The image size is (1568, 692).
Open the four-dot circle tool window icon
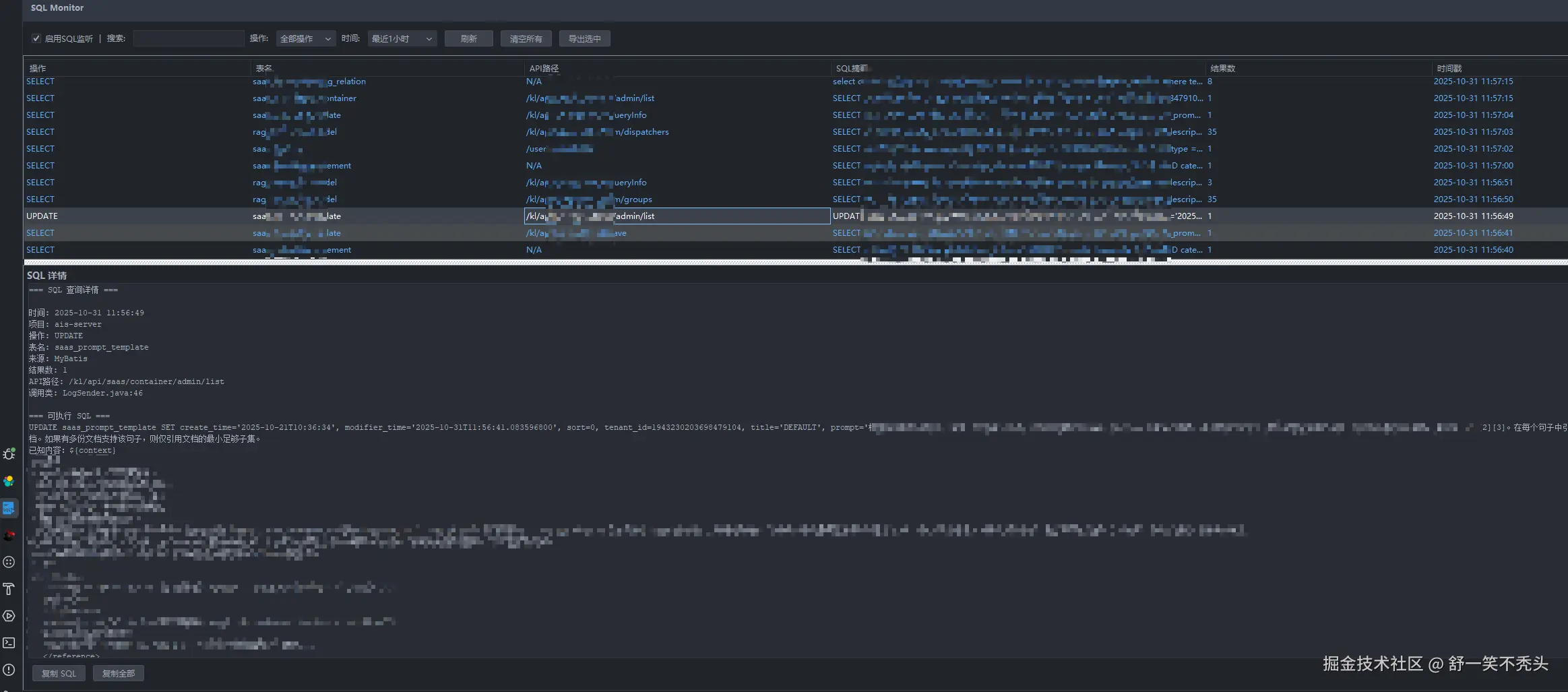(9, 562)
